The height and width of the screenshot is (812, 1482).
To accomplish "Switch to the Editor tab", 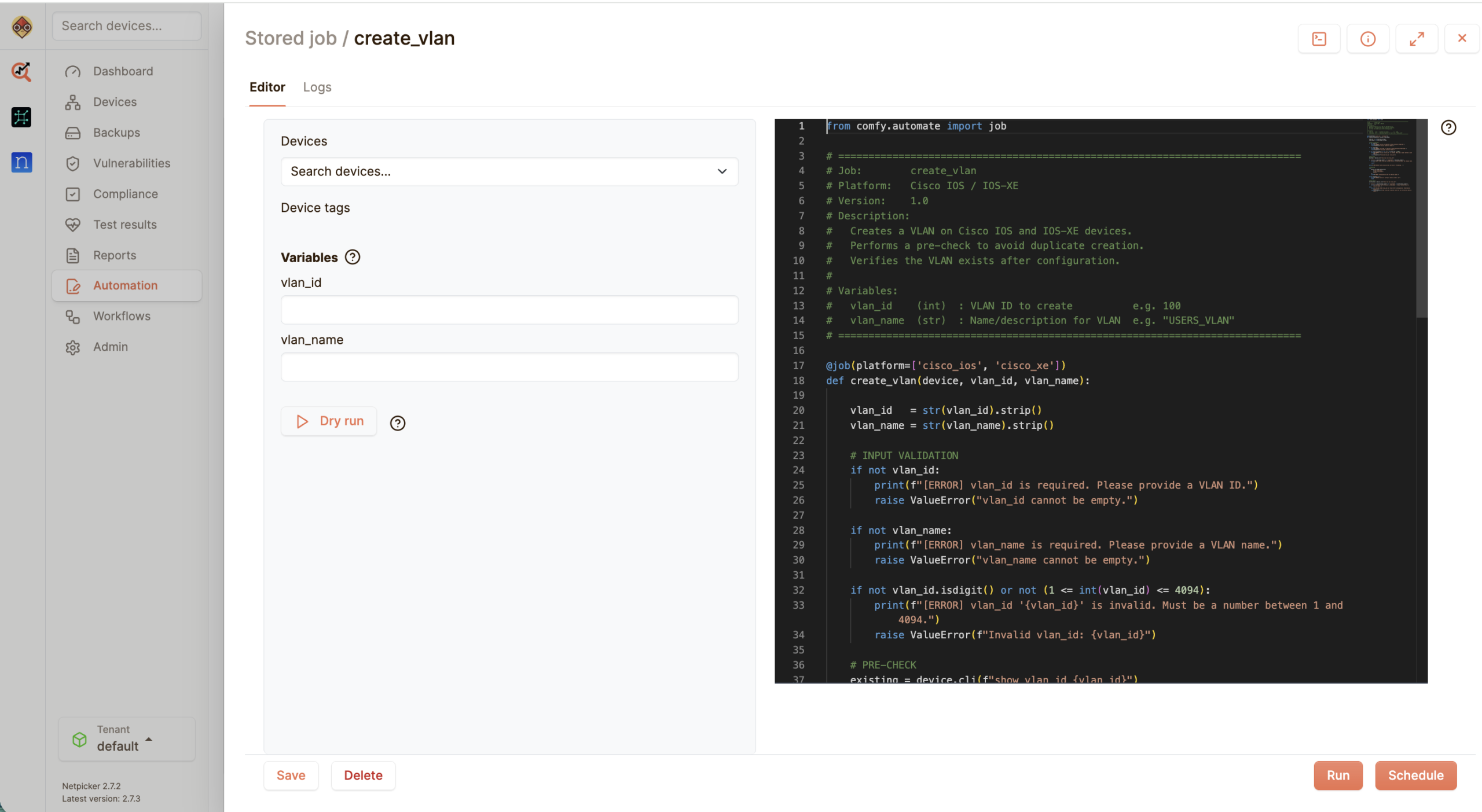I will [x=267, y=87].
